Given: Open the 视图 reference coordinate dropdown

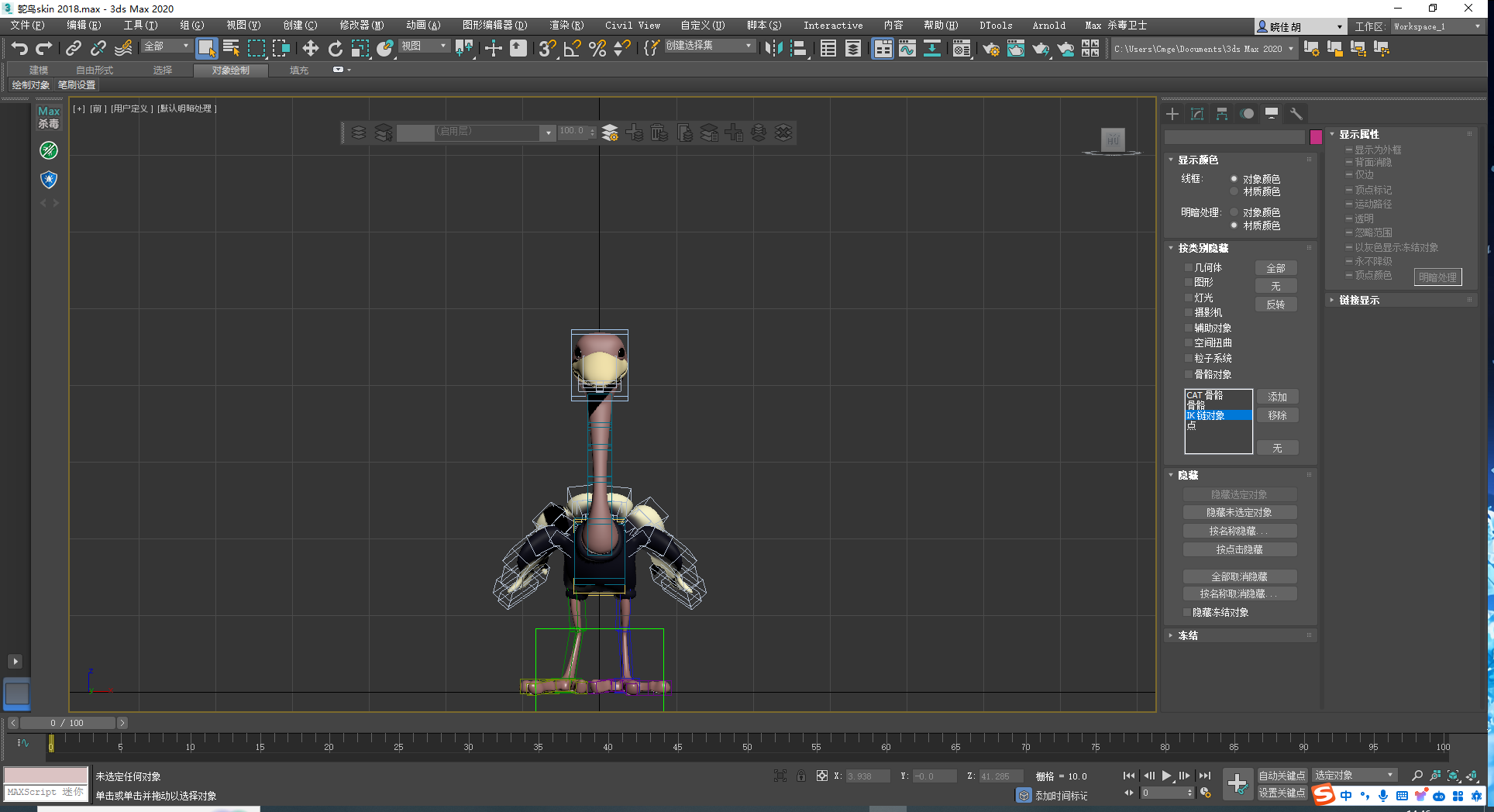Looking at the screenshot, I should coord(424,46).
